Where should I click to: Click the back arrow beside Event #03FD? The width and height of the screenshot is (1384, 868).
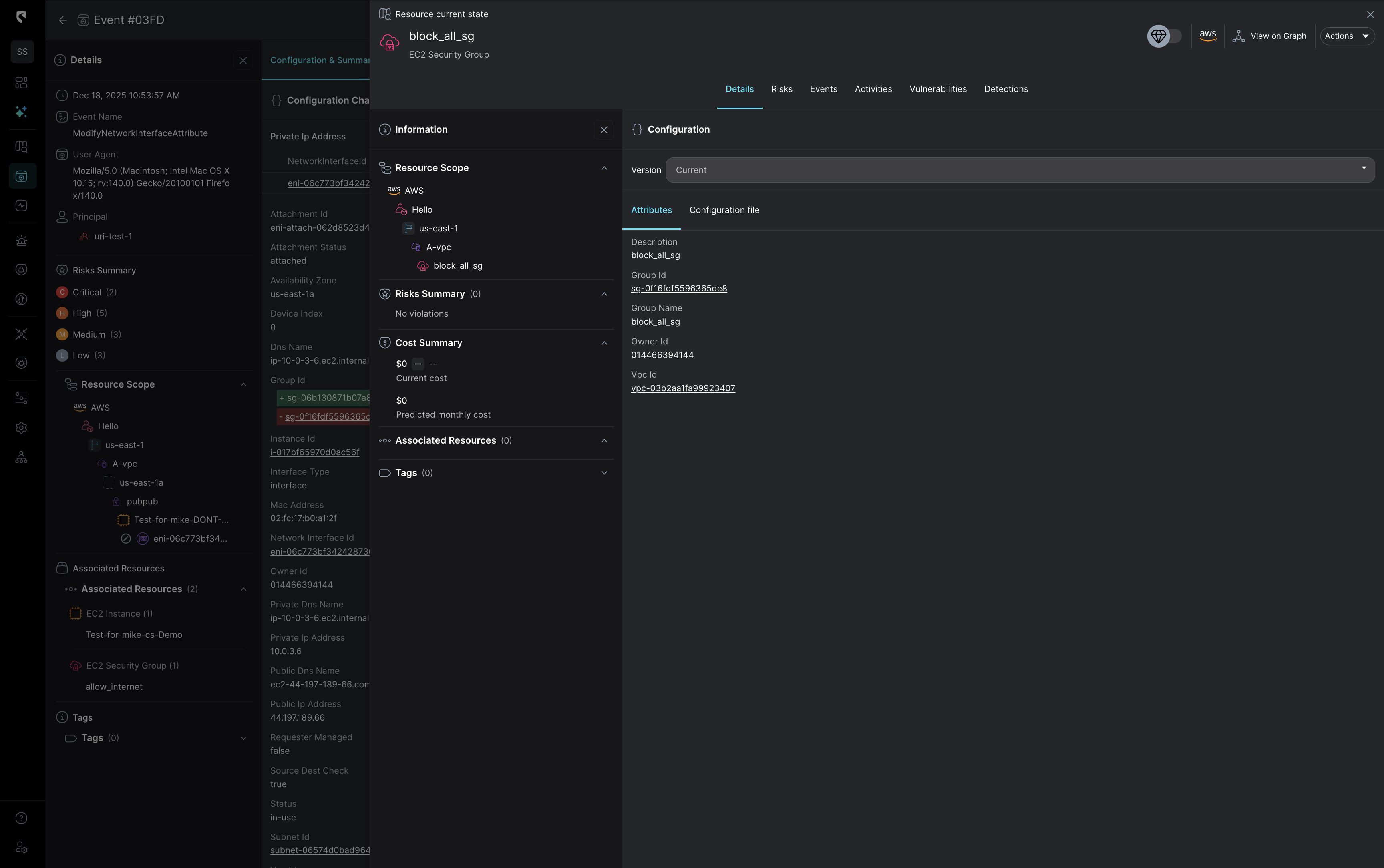pyautogui.click(x=62, y=20)
